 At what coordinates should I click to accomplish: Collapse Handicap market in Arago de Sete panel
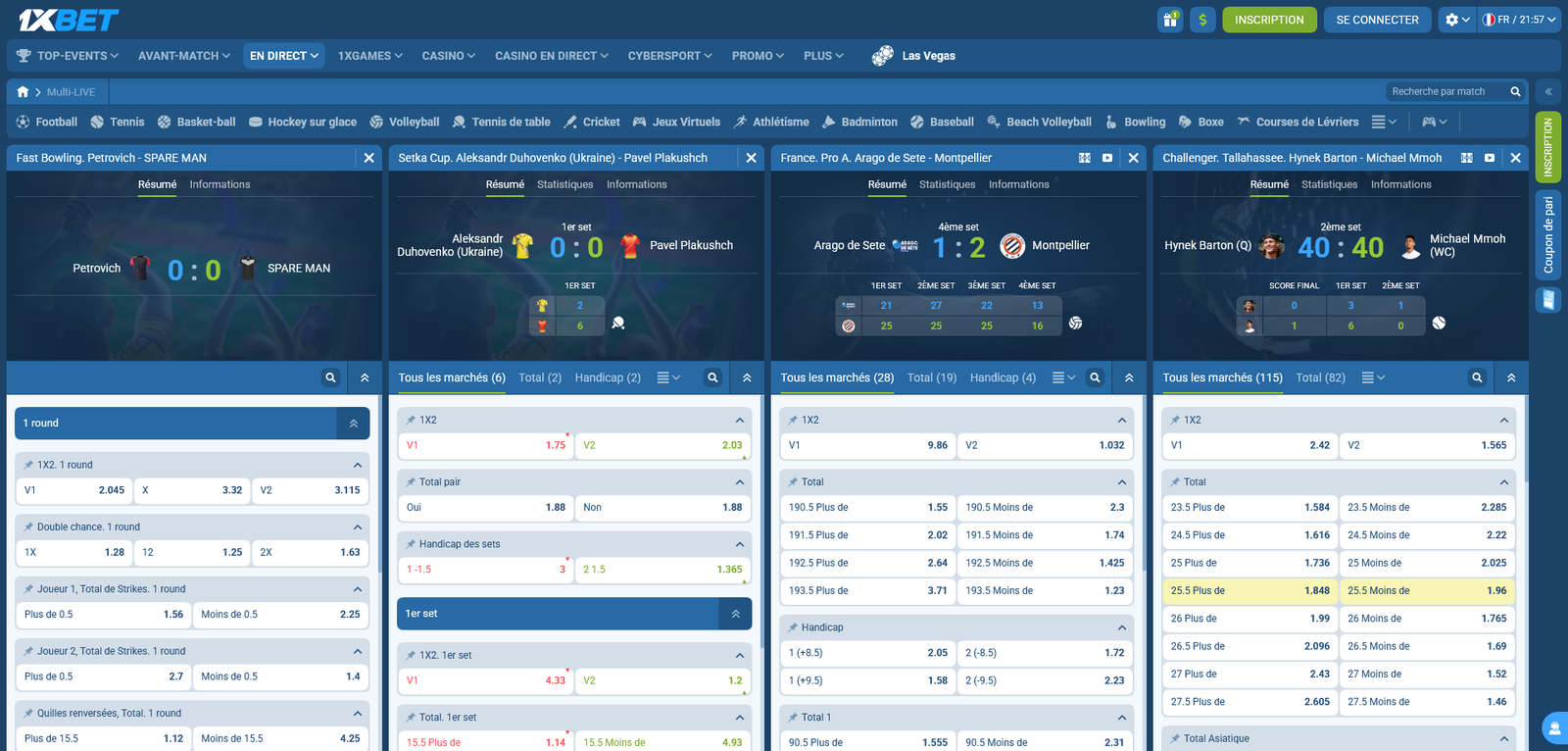(1122, 627)
